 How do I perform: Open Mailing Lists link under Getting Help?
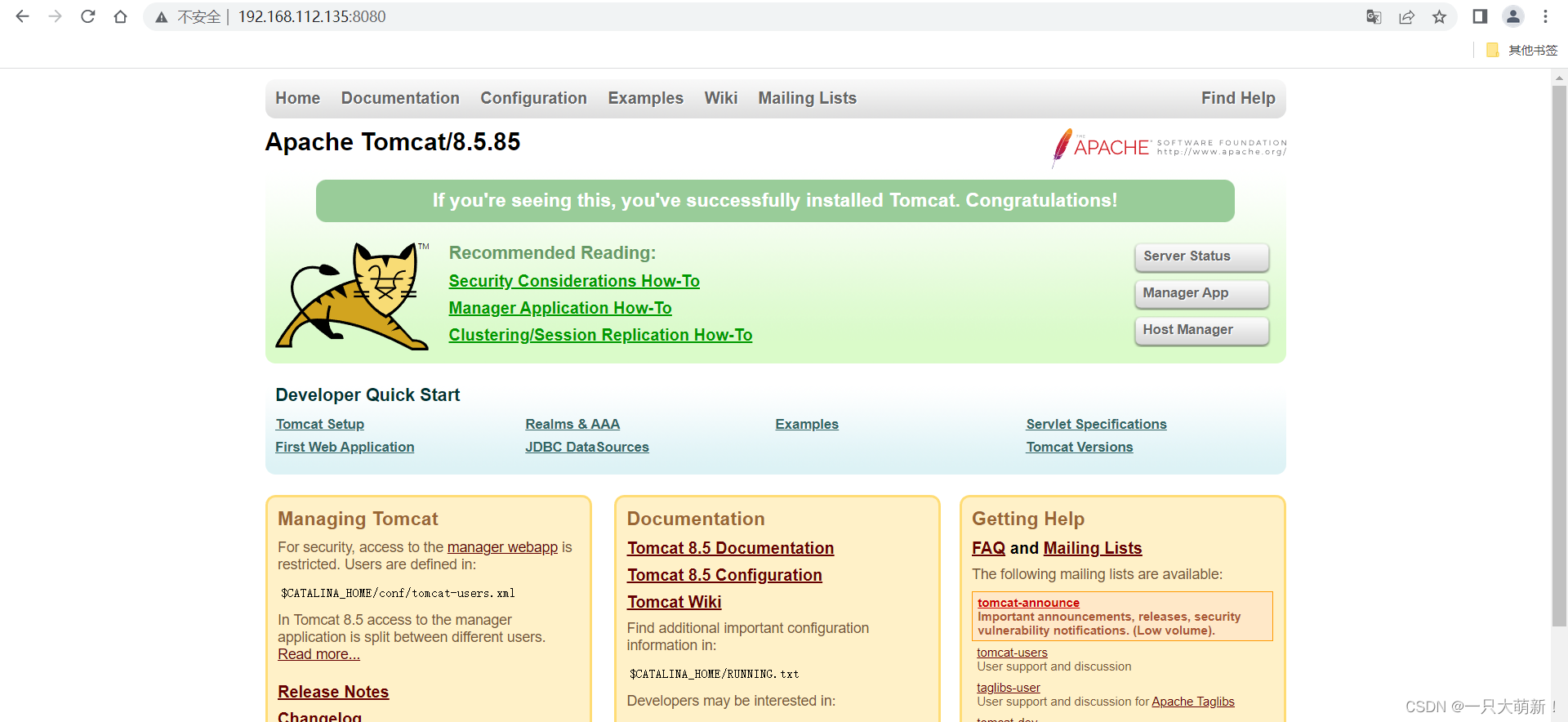coord(1093,548)
